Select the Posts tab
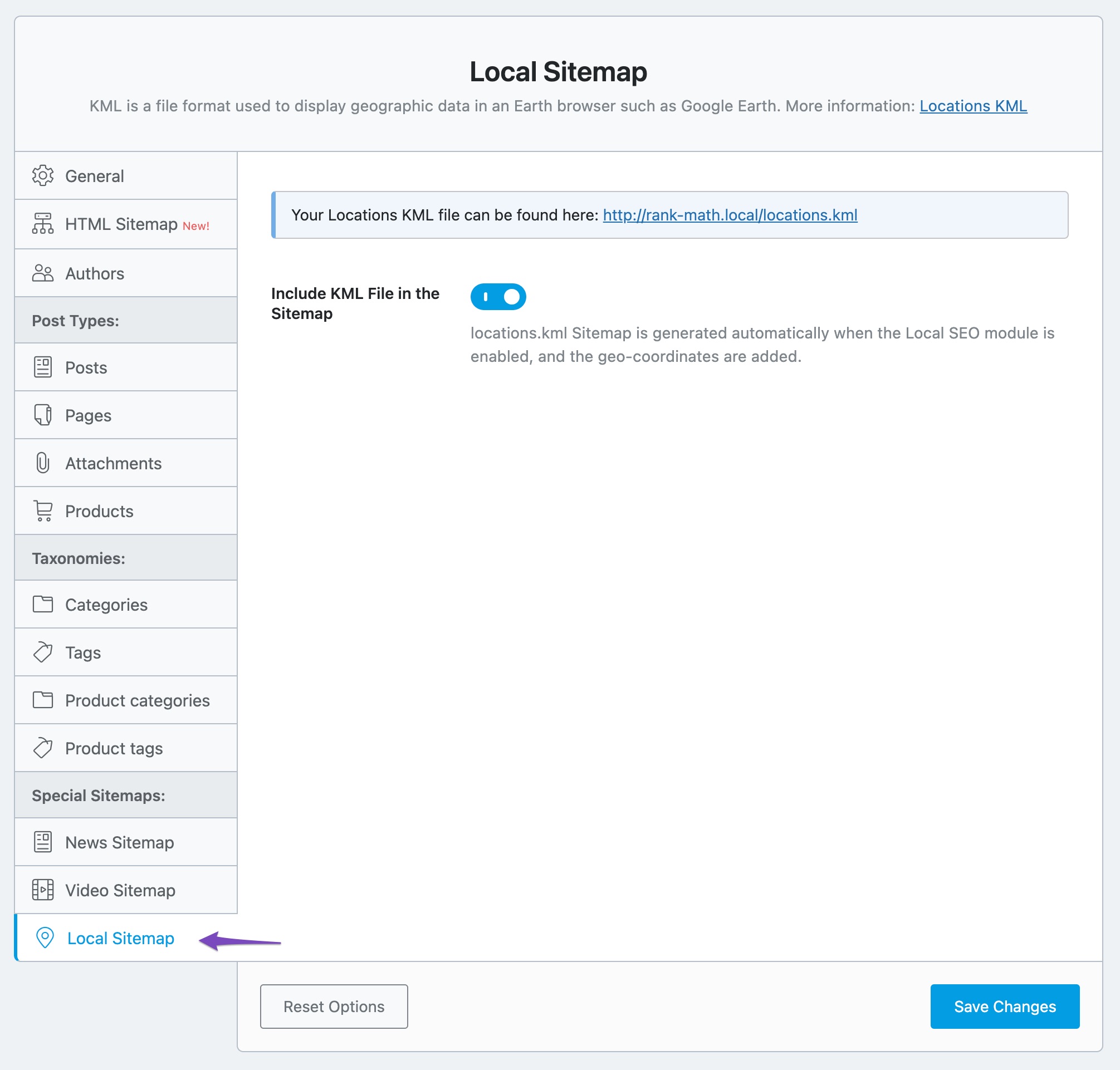1120x1070 pixels. [126, 367]
